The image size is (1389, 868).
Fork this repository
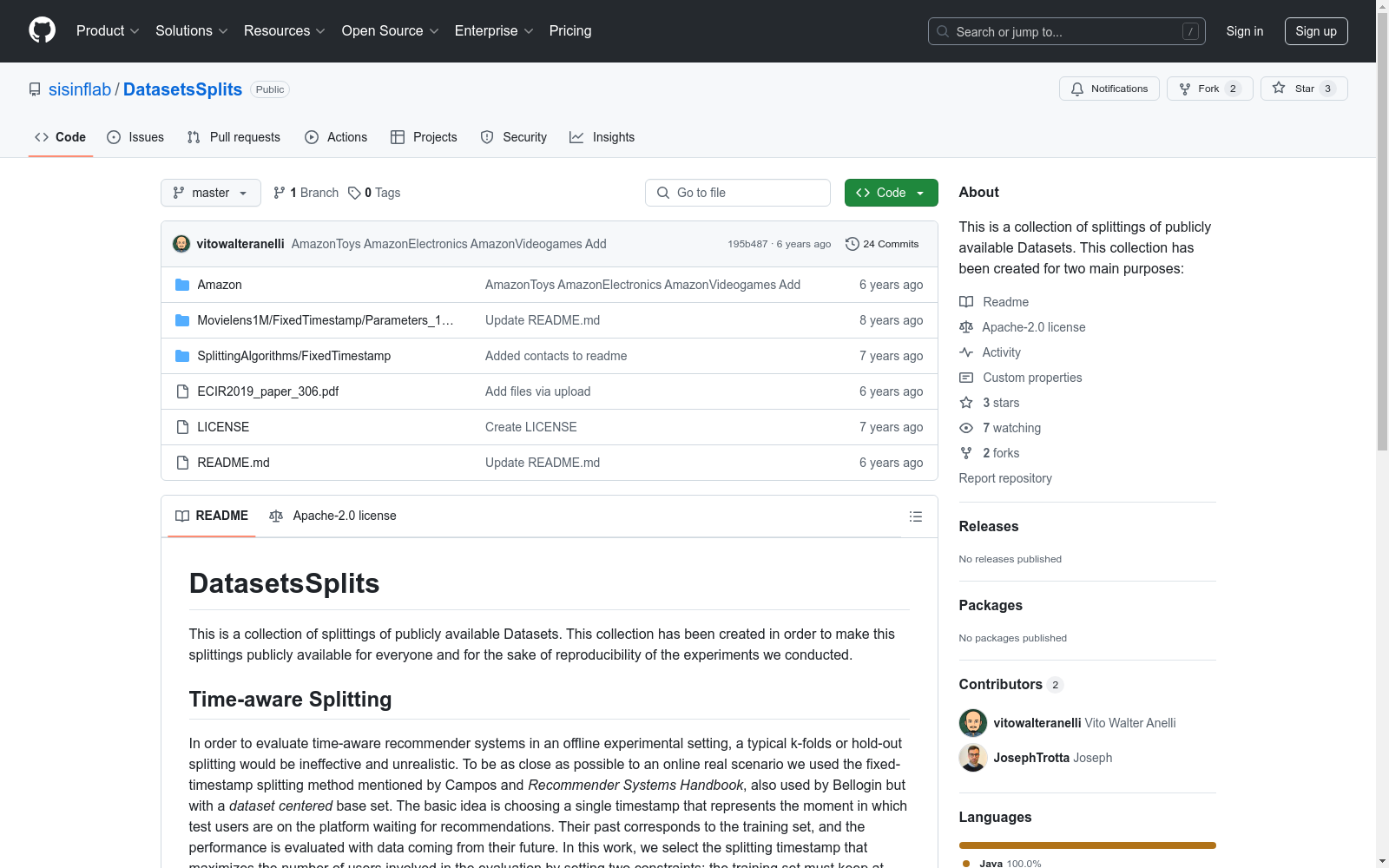[1209, 89]
